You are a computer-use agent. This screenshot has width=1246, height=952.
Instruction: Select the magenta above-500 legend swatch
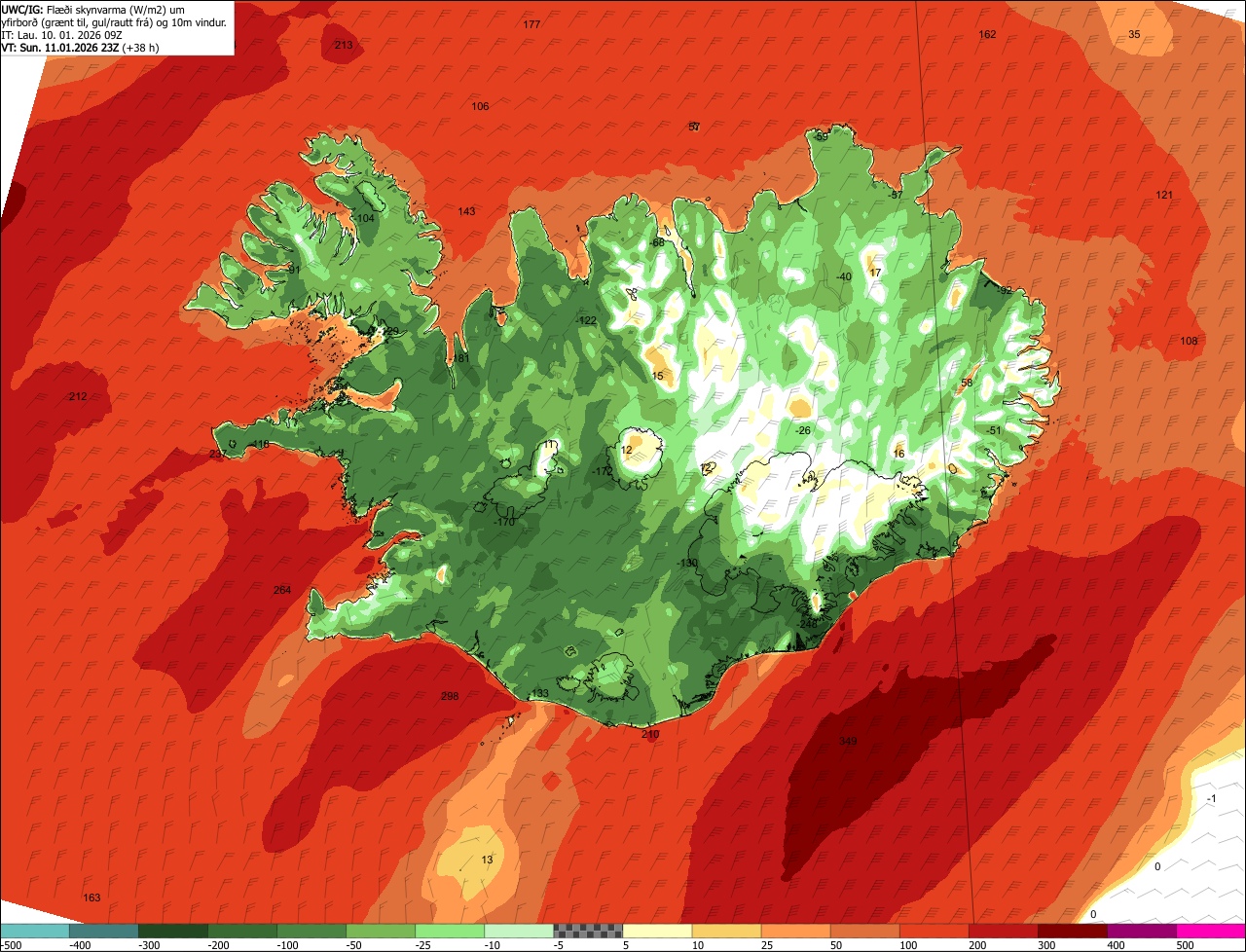click(1210, 931)
